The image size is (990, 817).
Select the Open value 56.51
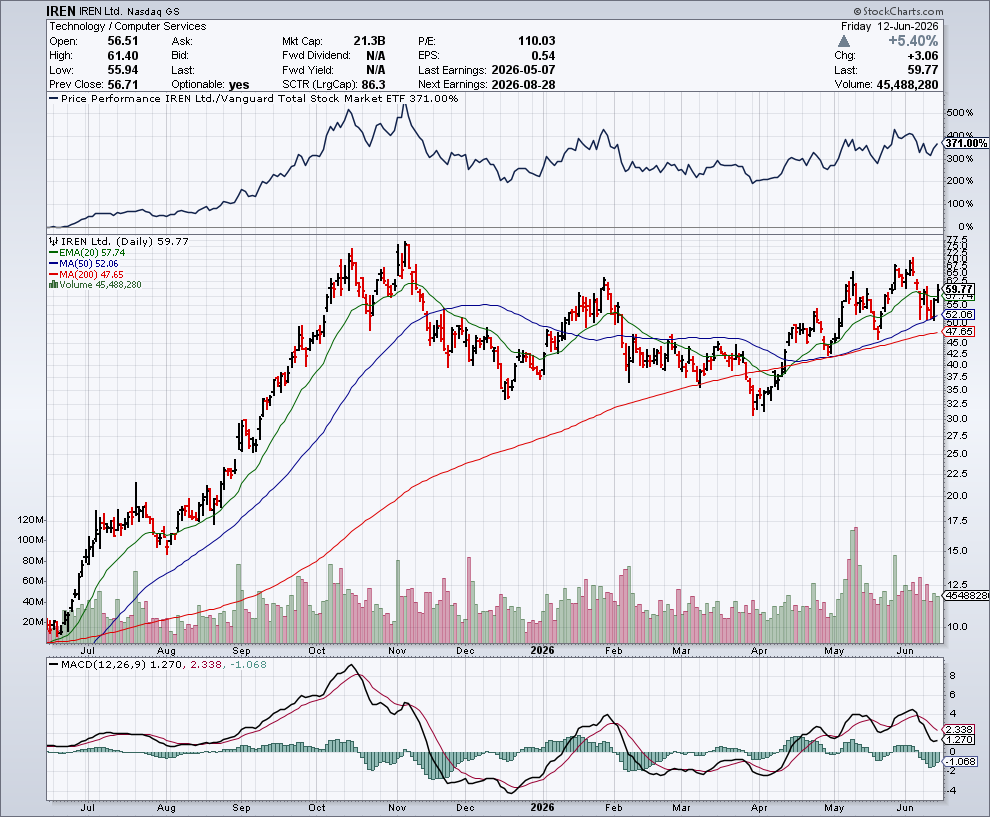coord(122,41)
